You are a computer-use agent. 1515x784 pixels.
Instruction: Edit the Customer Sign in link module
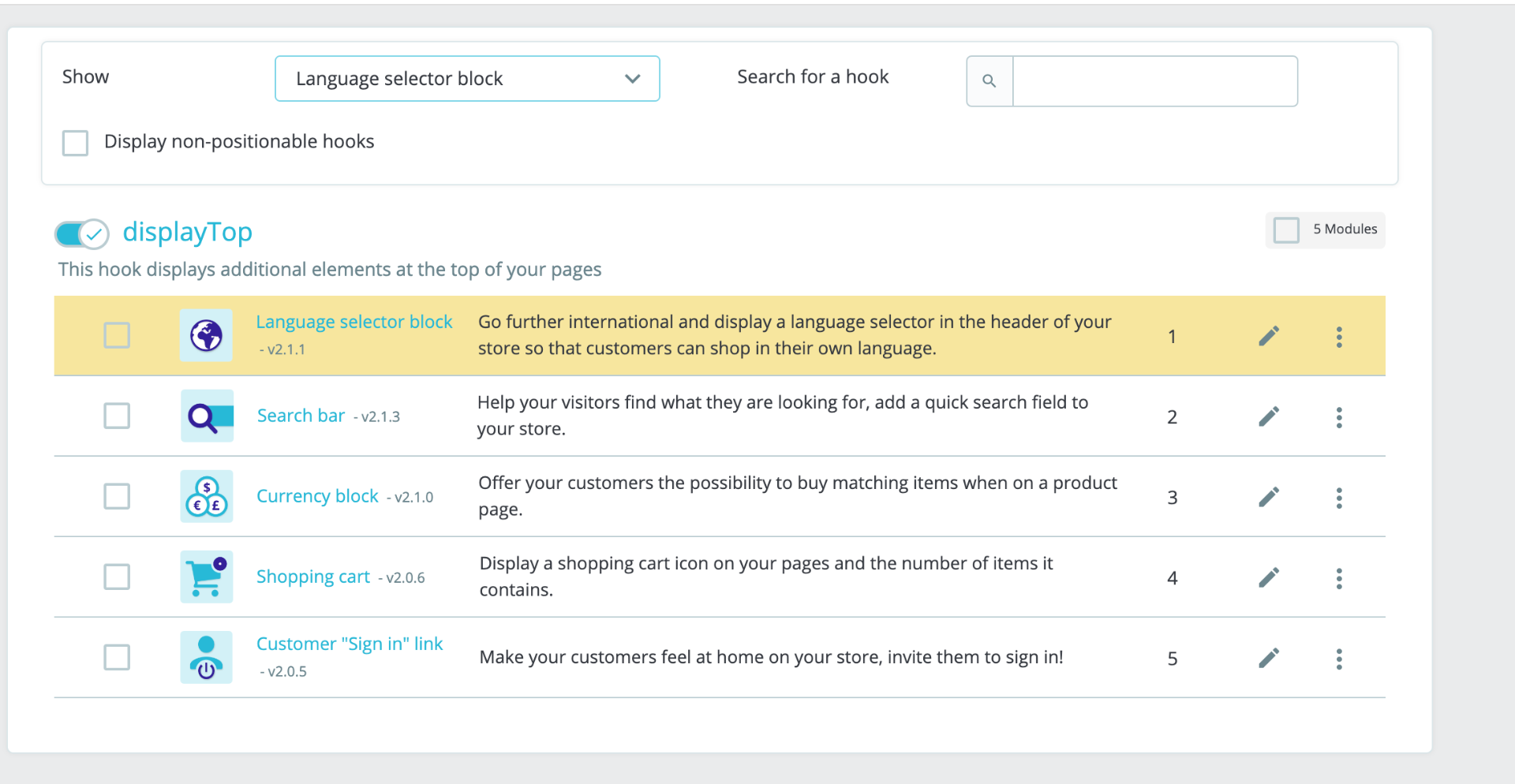(1268, 658)
